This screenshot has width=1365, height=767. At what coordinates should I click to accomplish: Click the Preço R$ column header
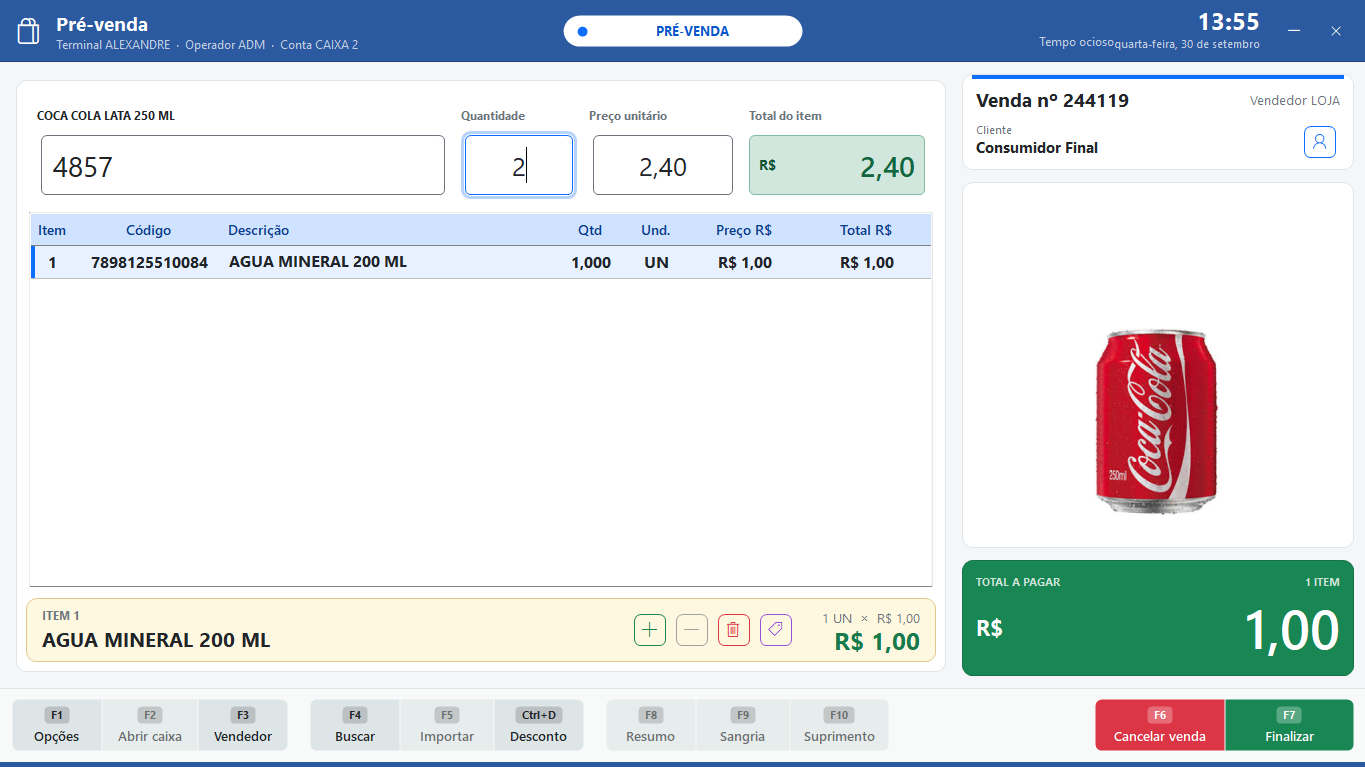[744, 230]
